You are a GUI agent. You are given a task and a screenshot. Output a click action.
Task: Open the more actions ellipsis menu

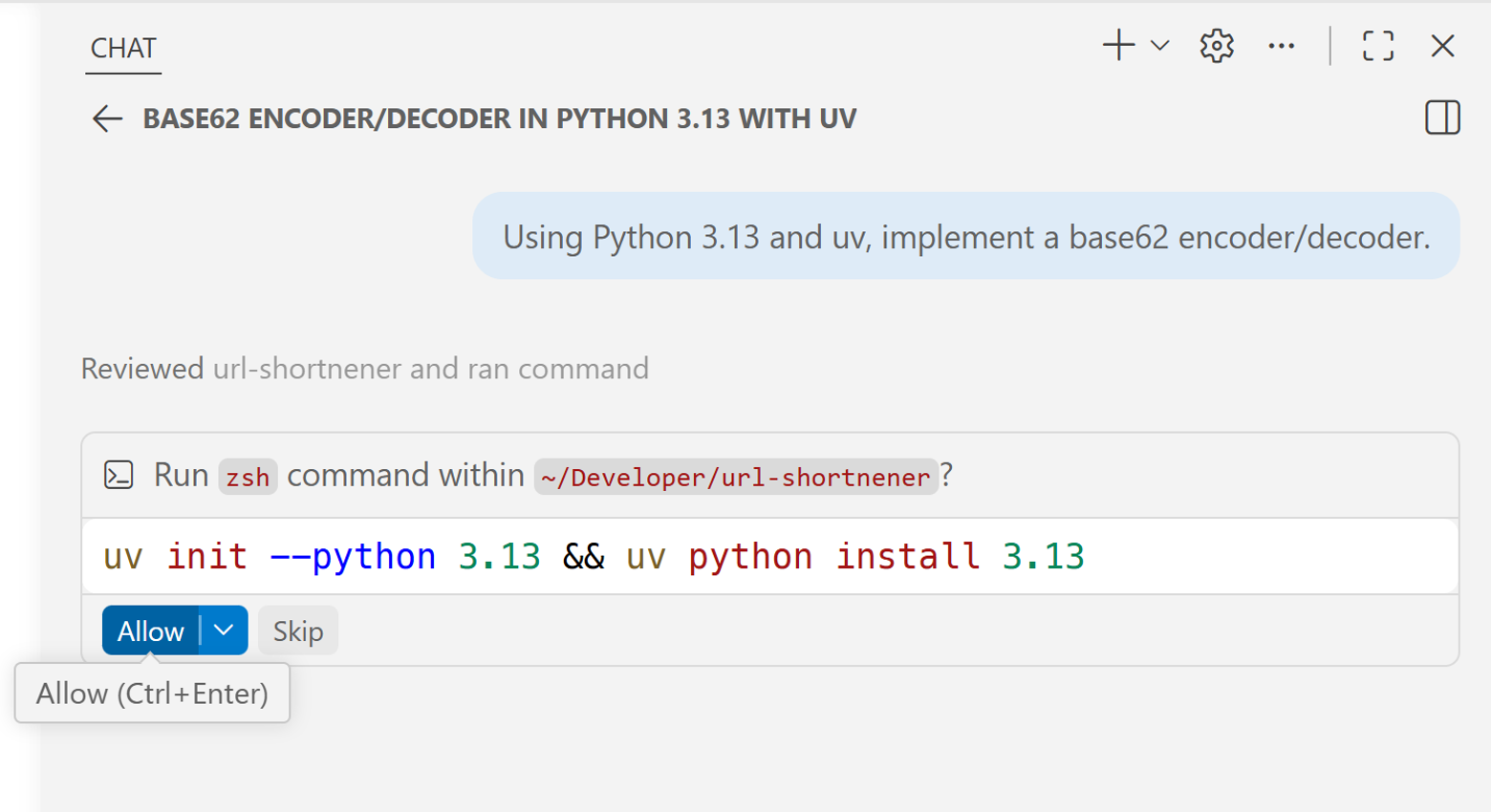click(1283, 45)
